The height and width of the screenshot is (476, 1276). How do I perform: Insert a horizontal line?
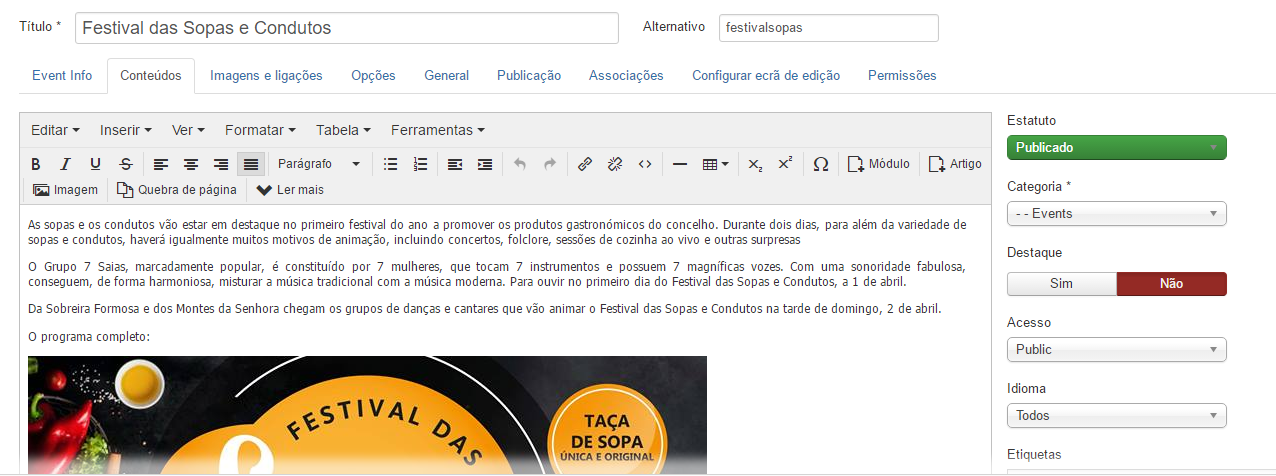[x=680, y=164]
